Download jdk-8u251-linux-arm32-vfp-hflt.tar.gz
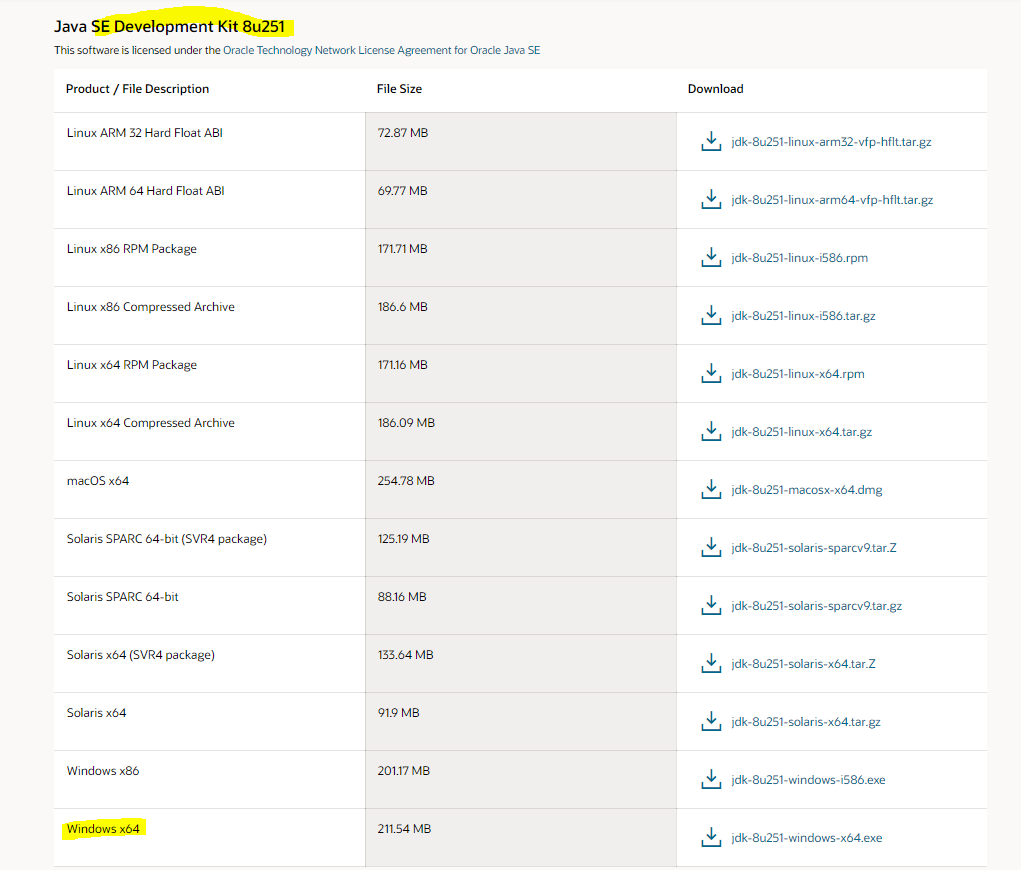1021x870 pixels. tap(832, 142)
